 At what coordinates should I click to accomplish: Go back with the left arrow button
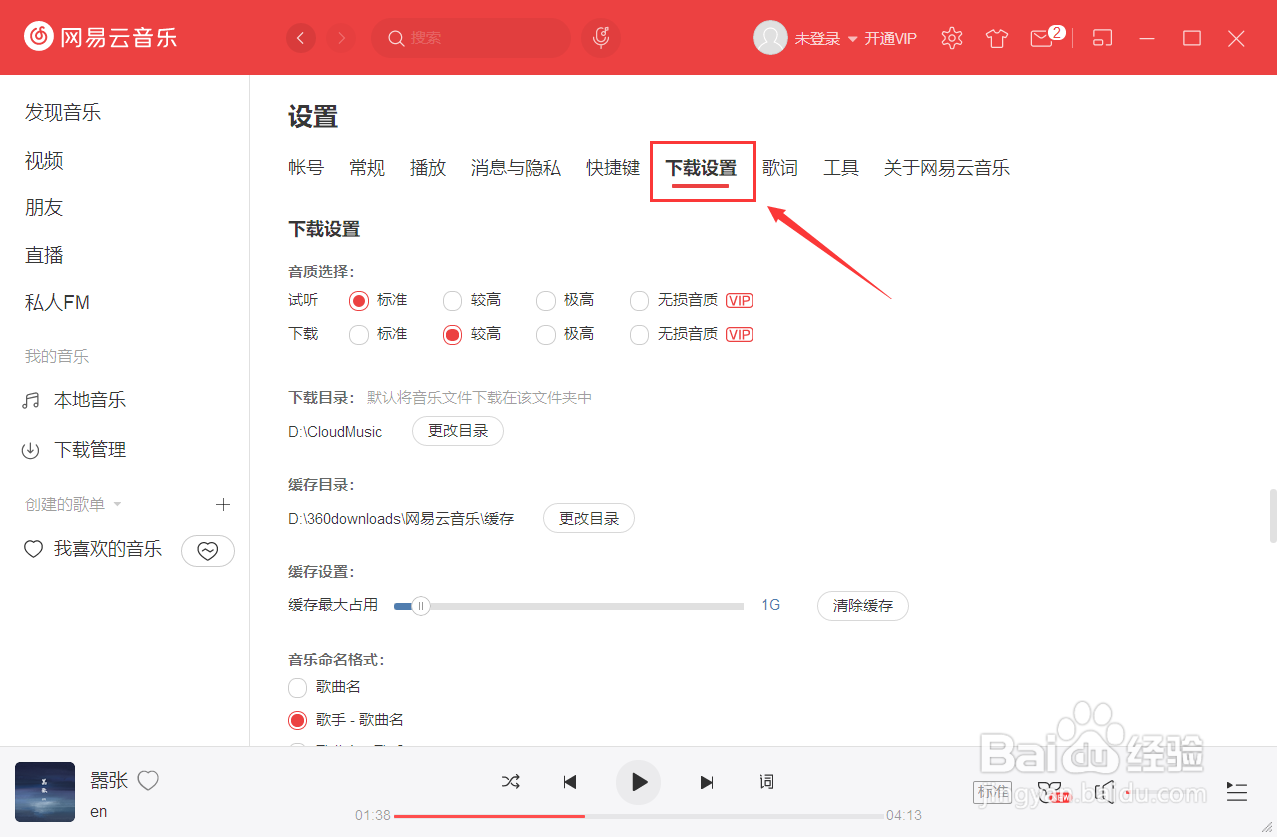coord(301,38)
